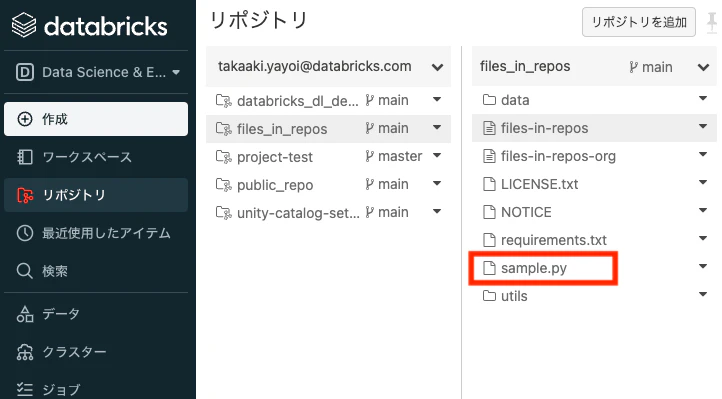Open dropdown arrow for unity-catalog-set... repo
This screenshot has height=399, width=722.
coord(437,212)
